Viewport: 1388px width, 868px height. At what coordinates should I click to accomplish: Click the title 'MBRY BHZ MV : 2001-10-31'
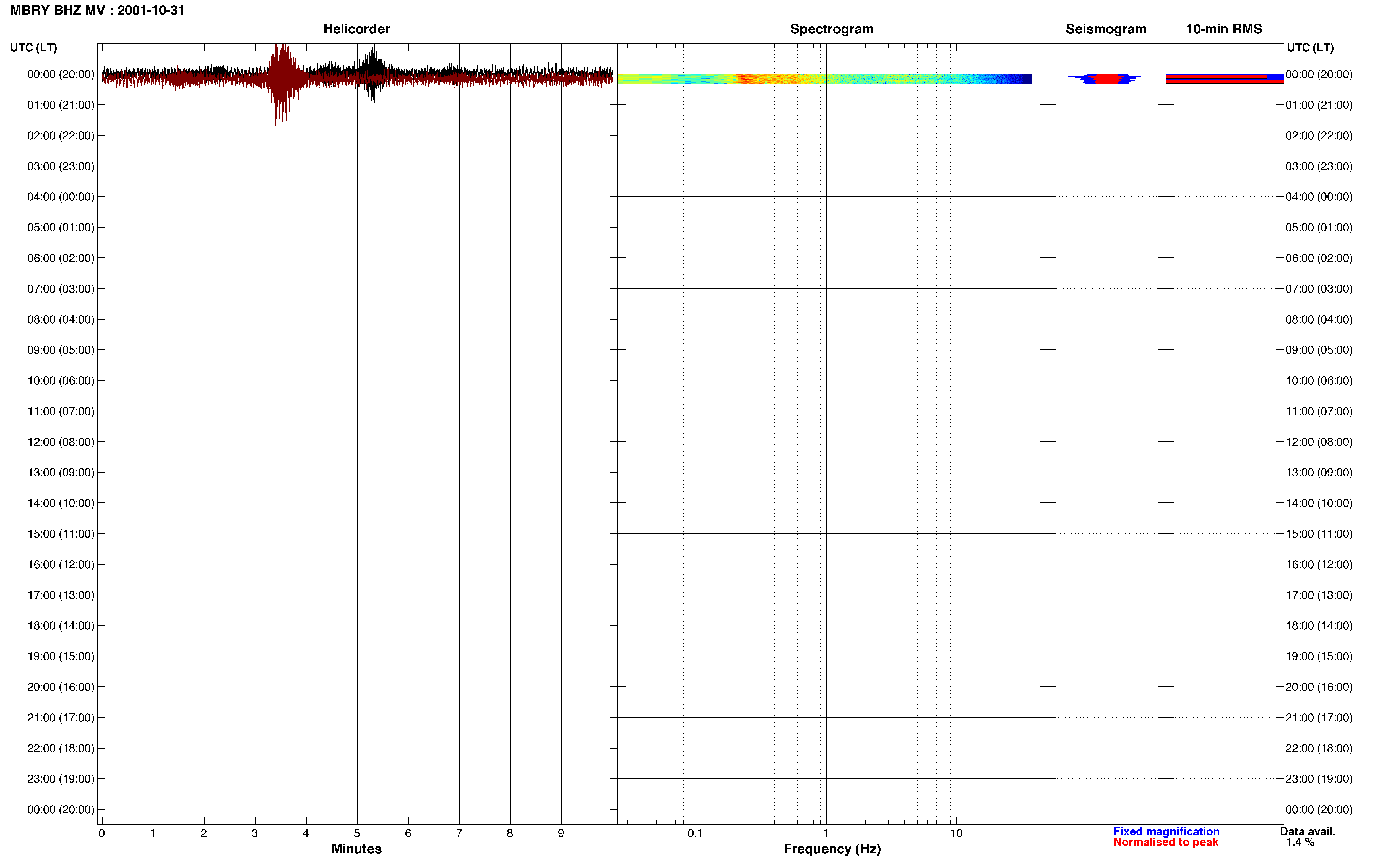point(98,10)
